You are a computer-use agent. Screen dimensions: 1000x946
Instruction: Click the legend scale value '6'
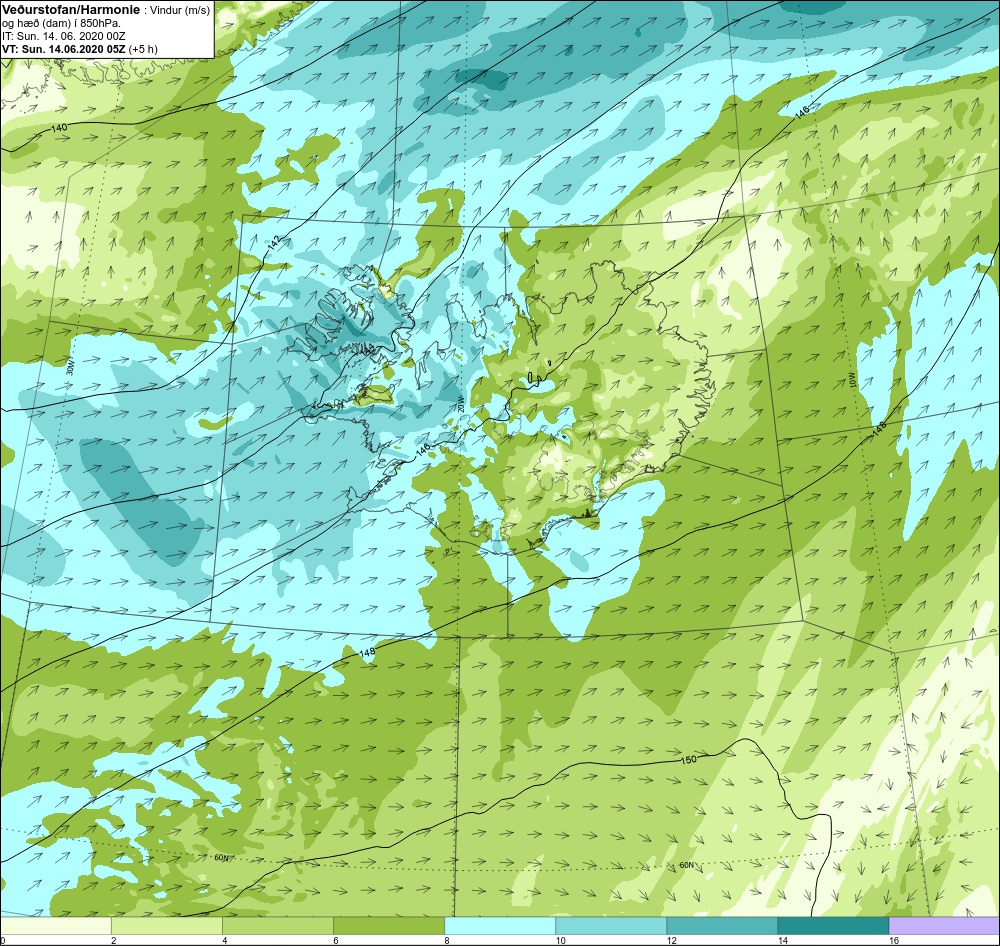tap(335, 940)
